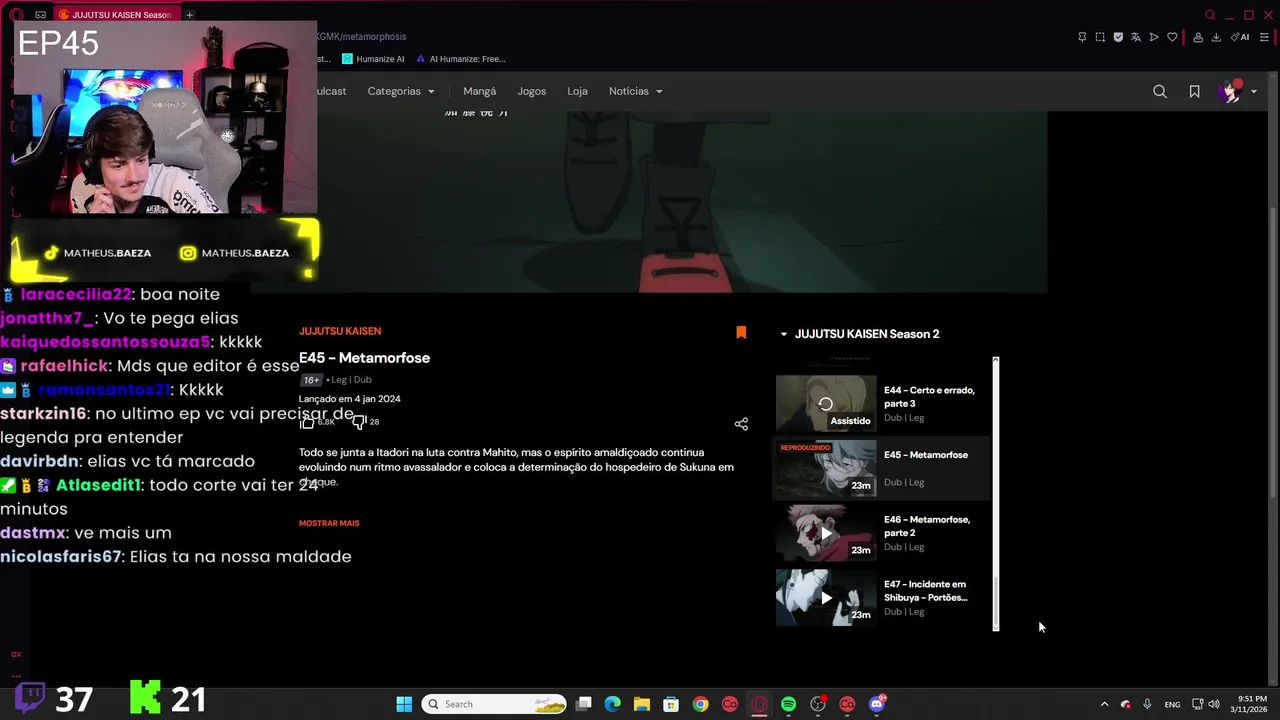Open the Mangá menu item
The height and width of the screenshot is (720, 1280).
pos(479,91)
